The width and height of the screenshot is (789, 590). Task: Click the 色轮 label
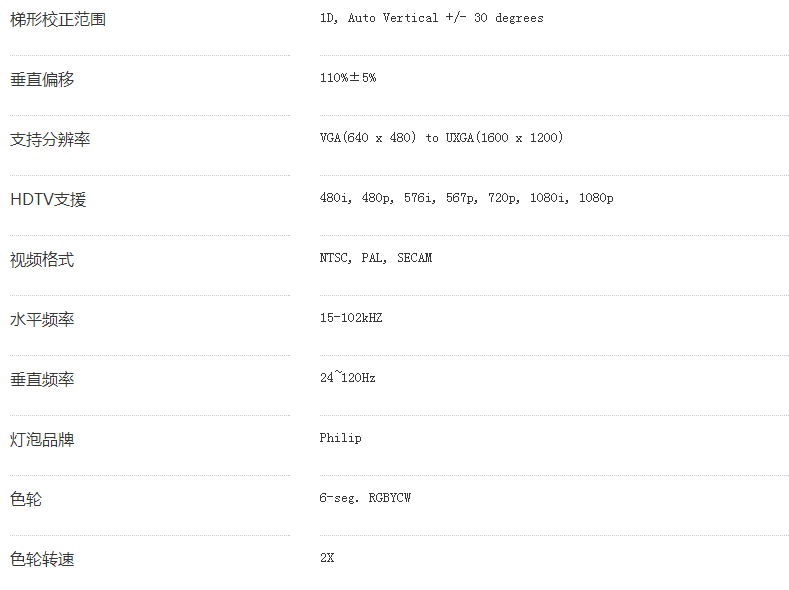(x=26, y=499)
